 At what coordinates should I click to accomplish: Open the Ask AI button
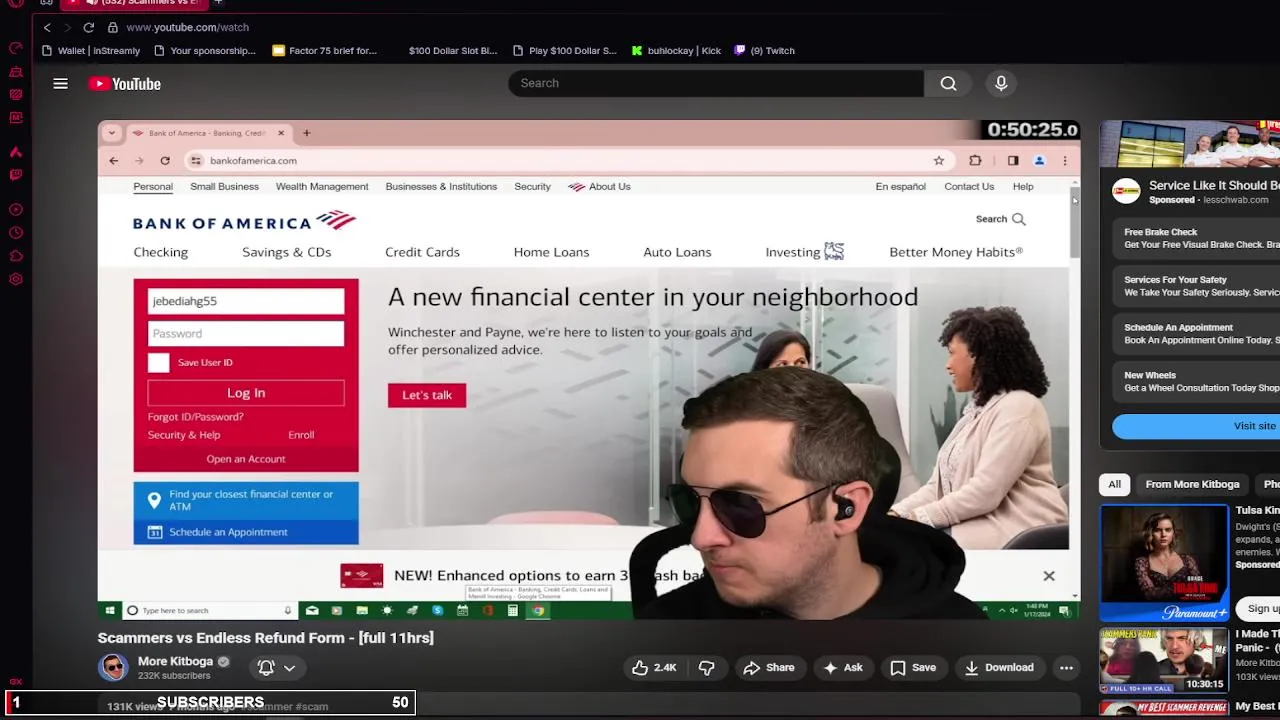tap(841, 668)
